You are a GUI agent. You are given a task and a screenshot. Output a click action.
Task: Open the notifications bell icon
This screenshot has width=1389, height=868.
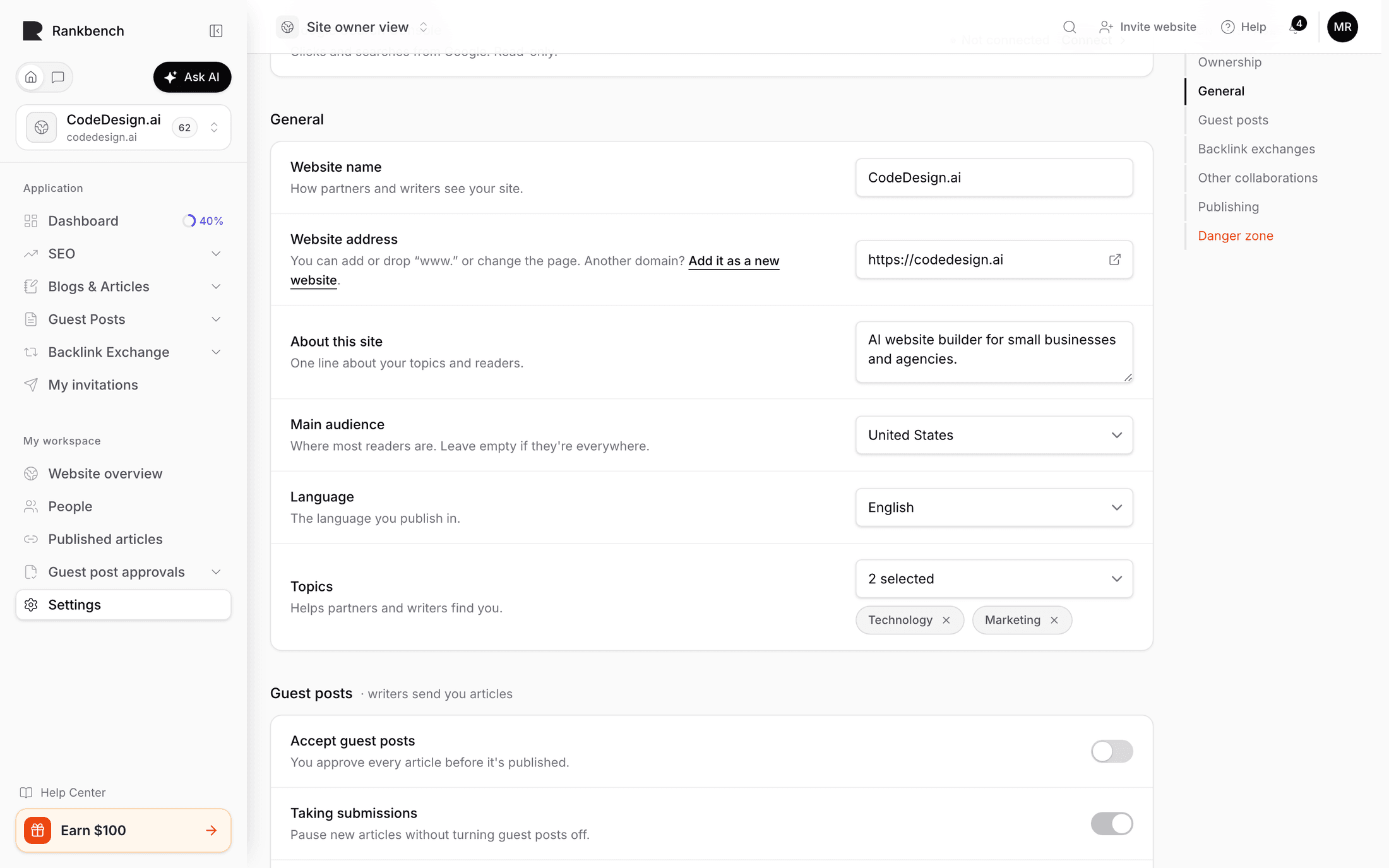pyautogui.click(x=1296, y=27)
